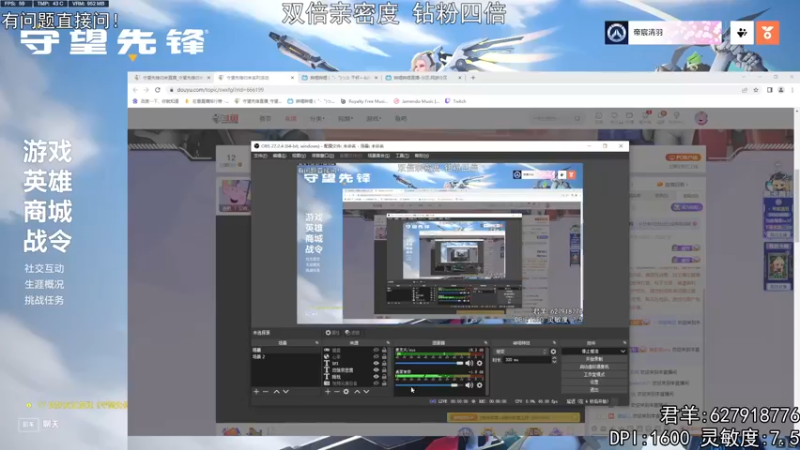Switch to the first browser tab
Image resolution: width=800 pixels, height=450 pixels.
(x=171, y=78)
